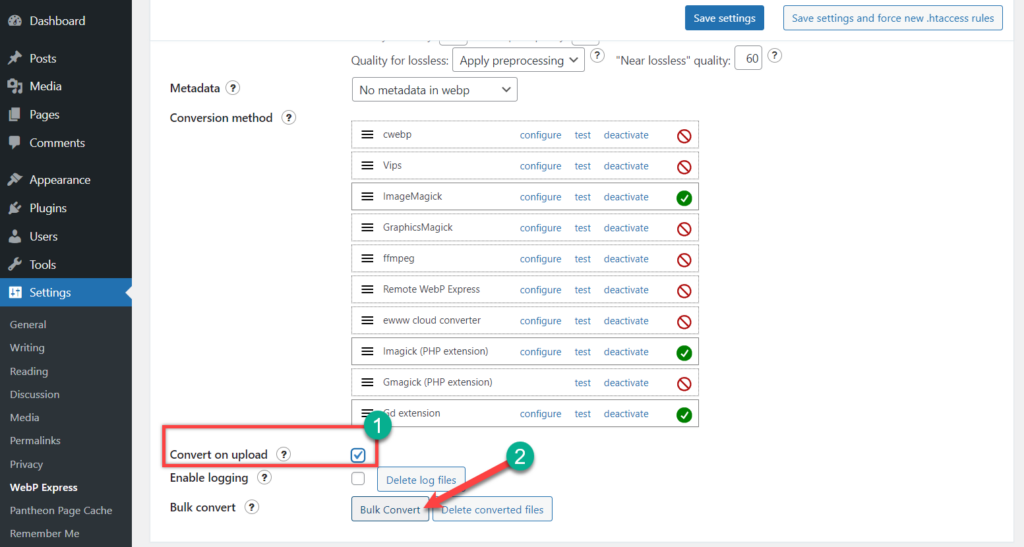The height and width of the screenshot is (547, 1024).
Task: Click configure link for ewww cloud converter
Action: [x=540, y=321]
